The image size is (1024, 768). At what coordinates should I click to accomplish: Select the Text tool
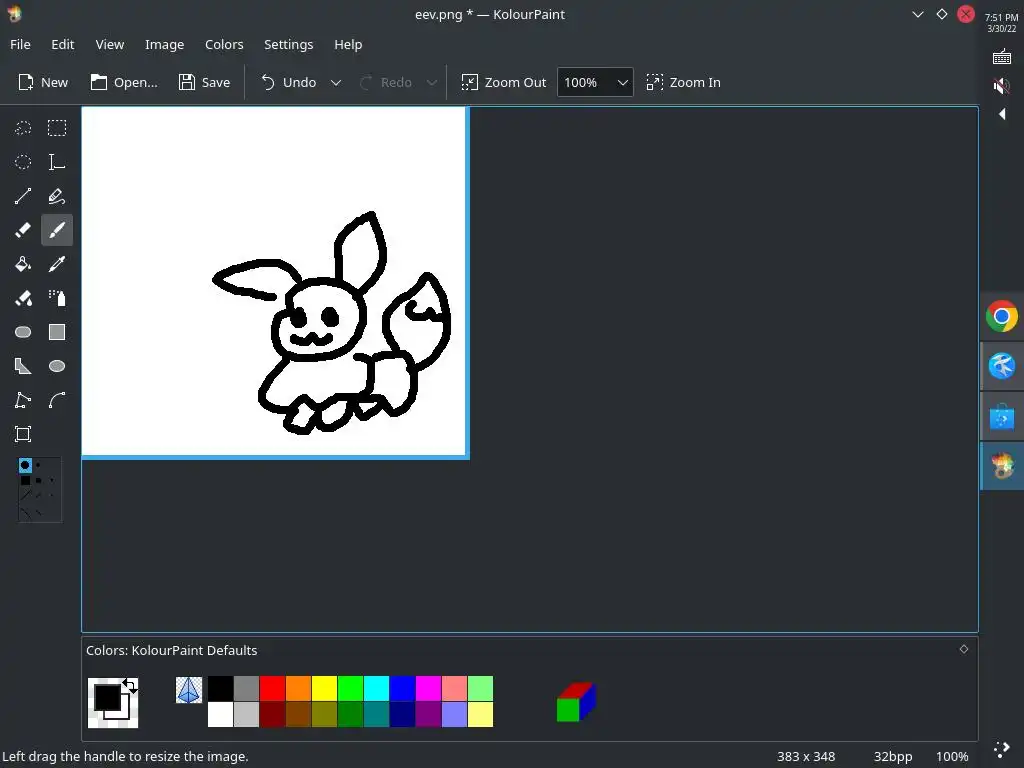[57, 162]
